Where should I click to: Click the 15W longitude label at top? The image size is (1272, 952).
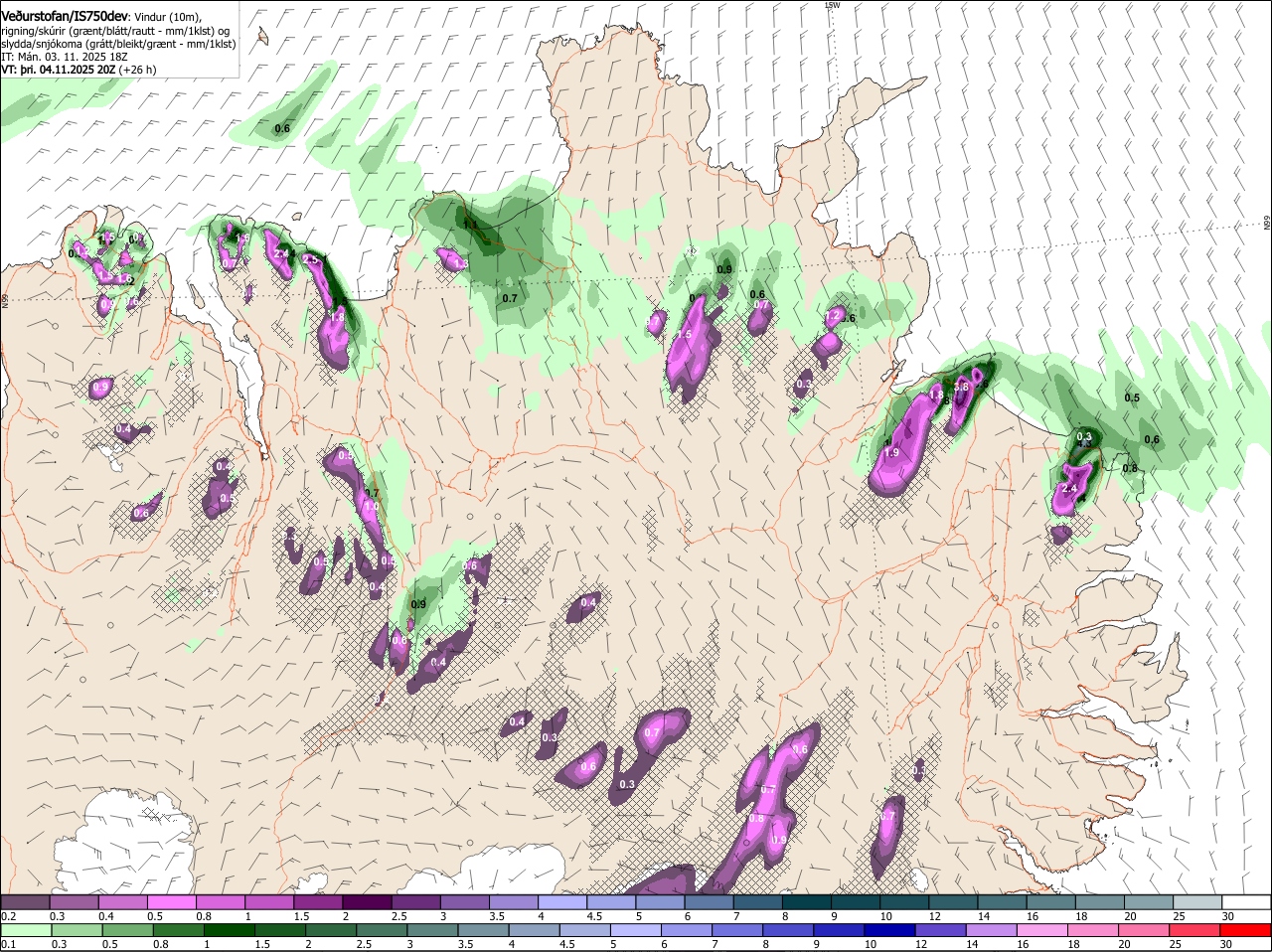pyautogui.click(x=833, y=5)
